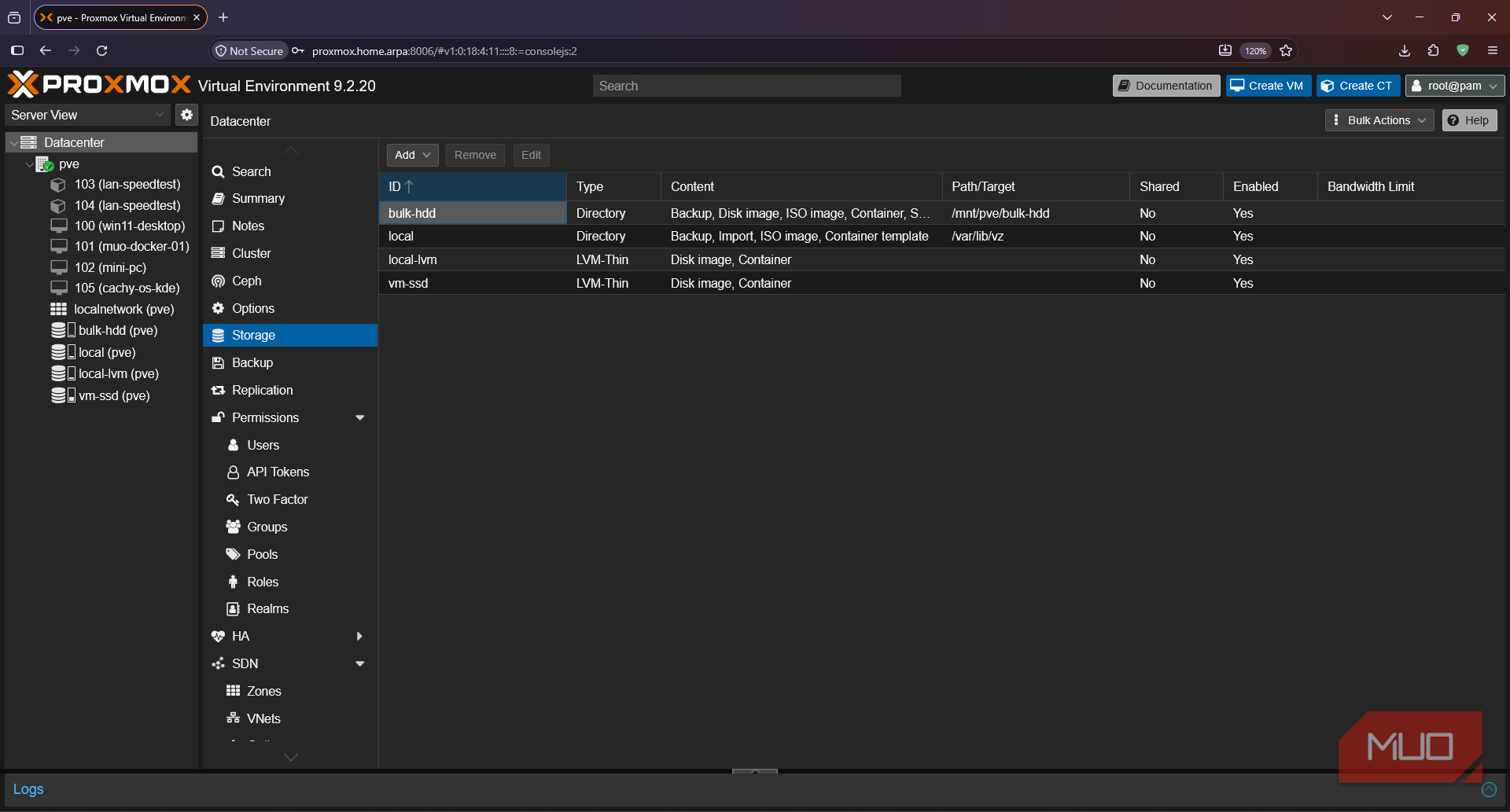Screen dimensions: 1510x812
Task: Expand the Logs panel circle toggle
Action: point(1489,789)
